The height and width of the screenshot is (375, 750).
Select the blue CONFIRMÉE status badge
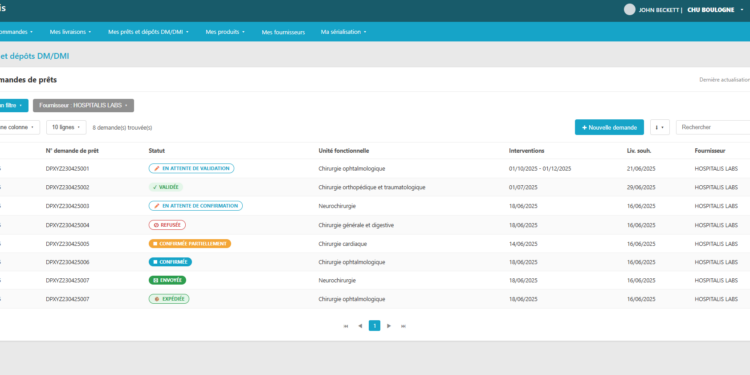click(170, 262)
